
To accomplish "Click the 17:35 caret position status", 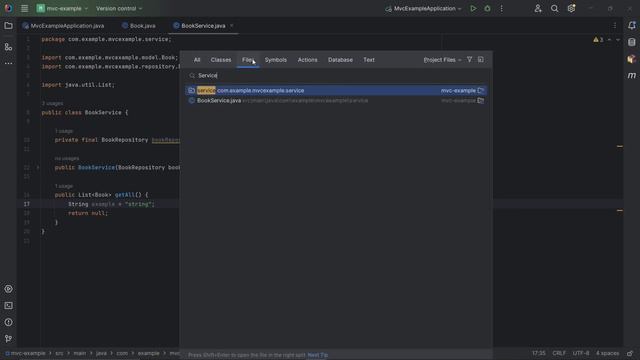I will click(x=539, y=353).
